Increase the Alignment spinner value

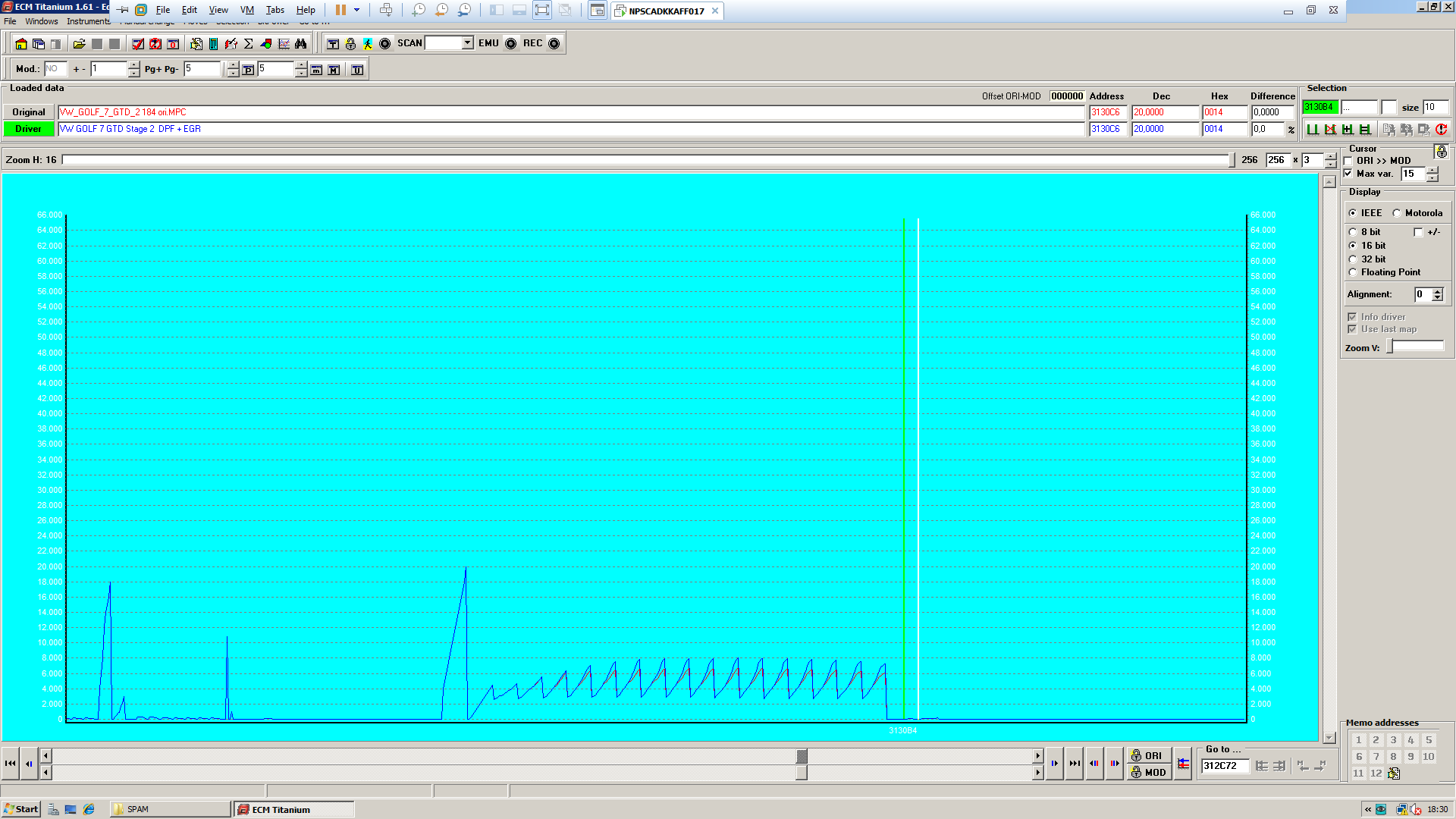[1438, 291]
